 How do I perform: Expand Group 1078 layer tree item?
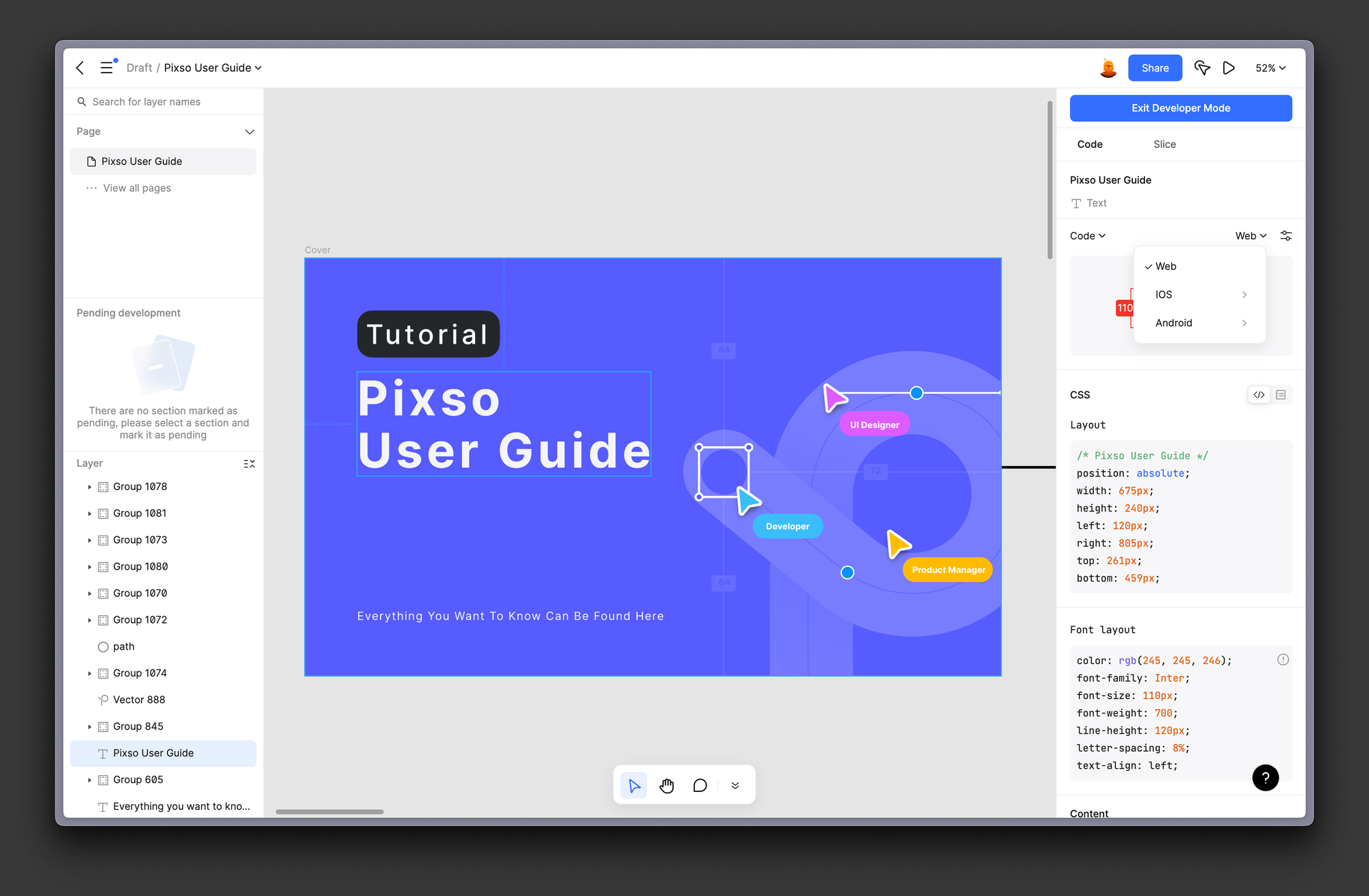click(88, 486)
